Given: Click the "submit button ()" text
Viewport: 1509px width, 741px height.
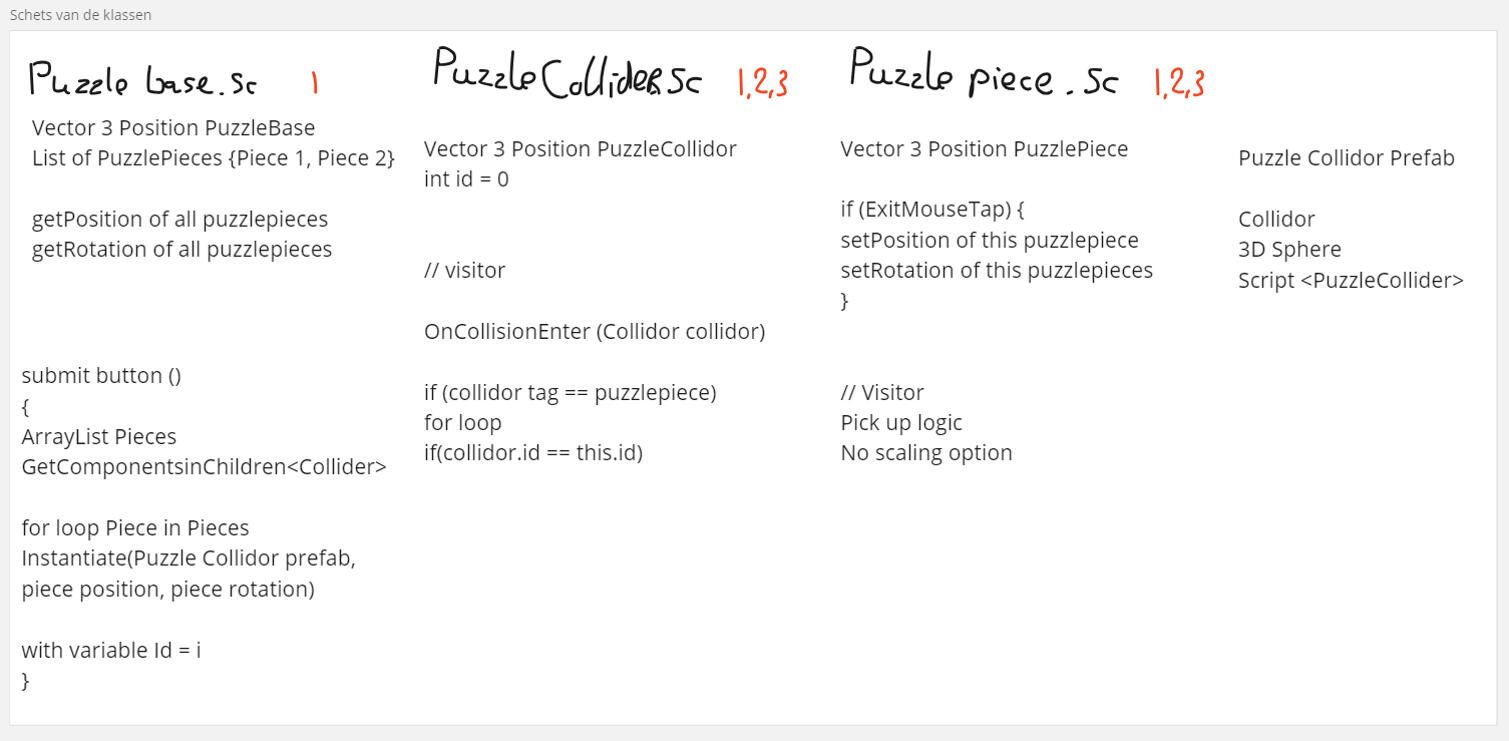Looking at the screenshot, I should coord(101,376).
